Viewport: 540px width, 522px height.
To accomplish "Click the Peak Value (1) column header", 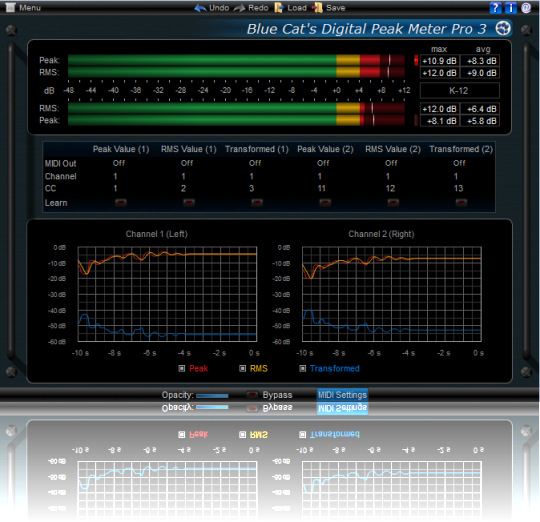I will (x=121, y=149).
